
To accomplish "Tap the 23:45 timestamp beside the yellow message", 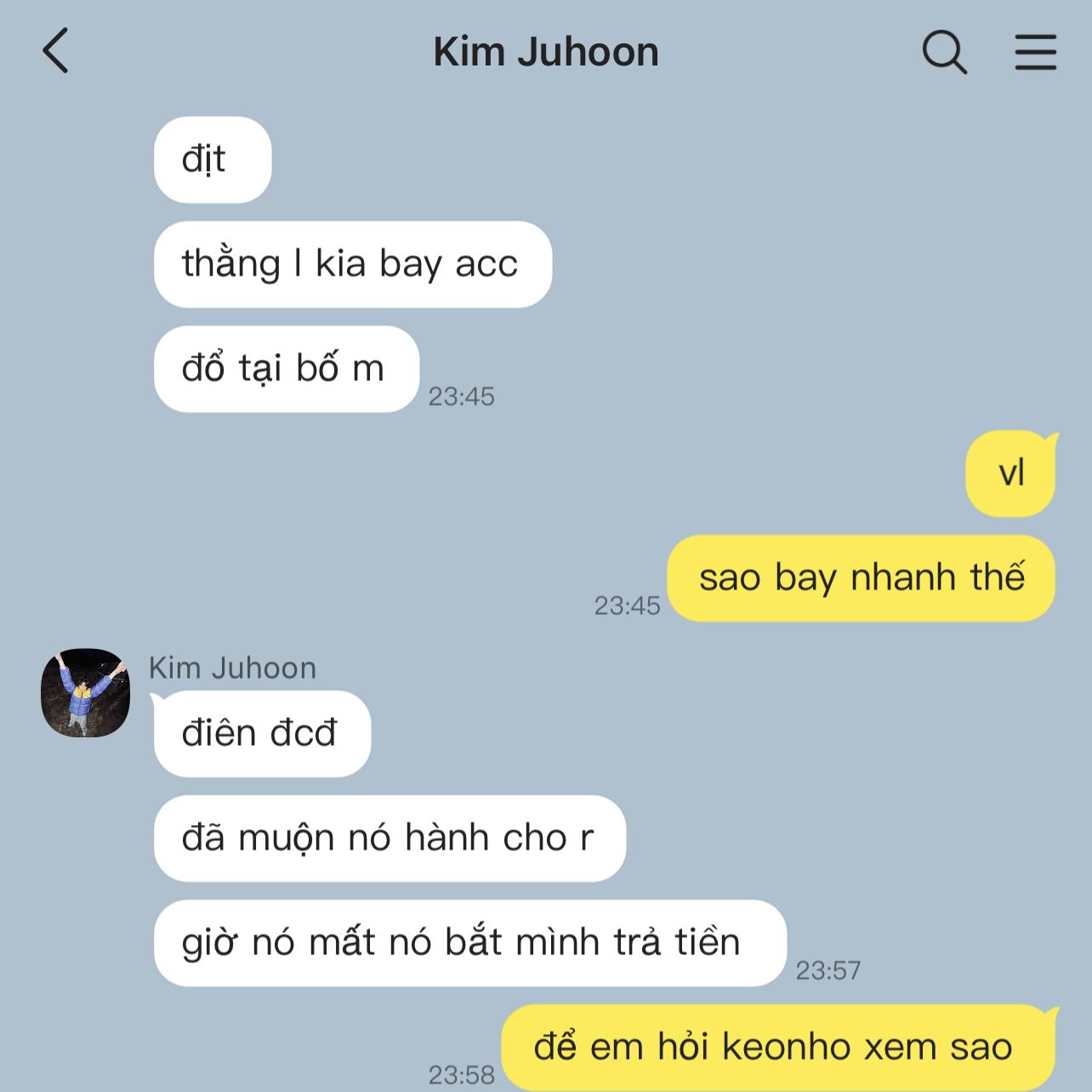I will coord(627,606).
